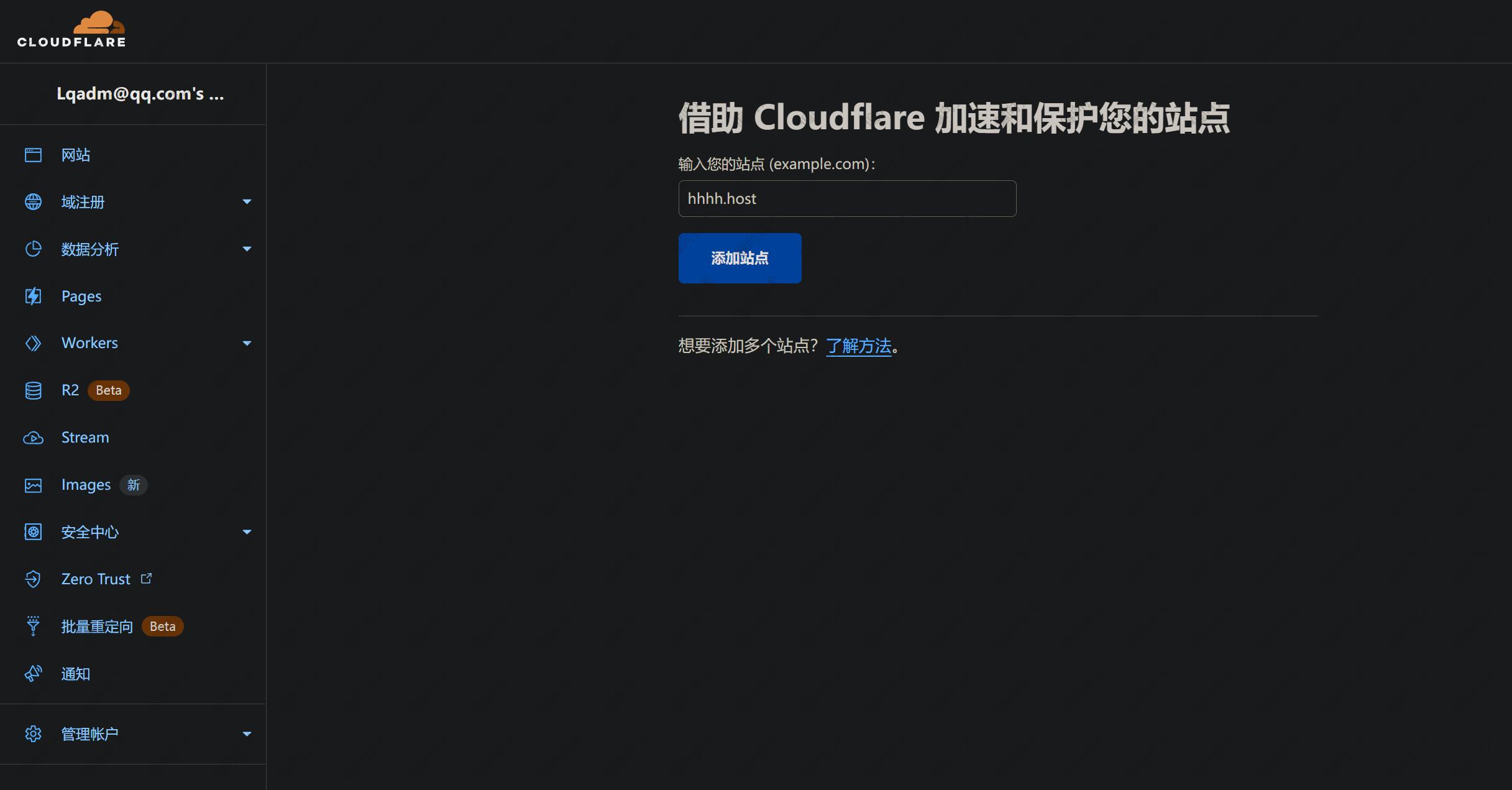Click the Stream cloud play icon
This screenshot has width=1512, height=790.
point(33,438)
